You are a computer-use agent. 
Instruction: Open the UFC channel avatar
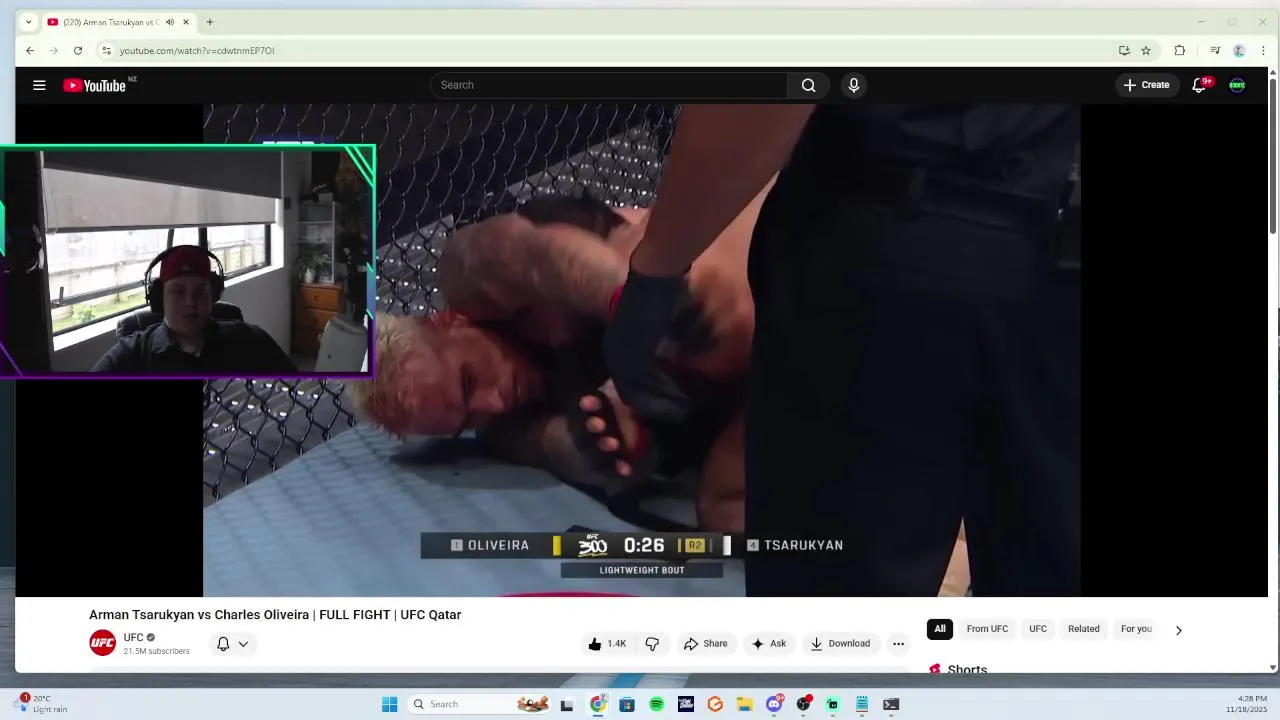pos(102,643)
